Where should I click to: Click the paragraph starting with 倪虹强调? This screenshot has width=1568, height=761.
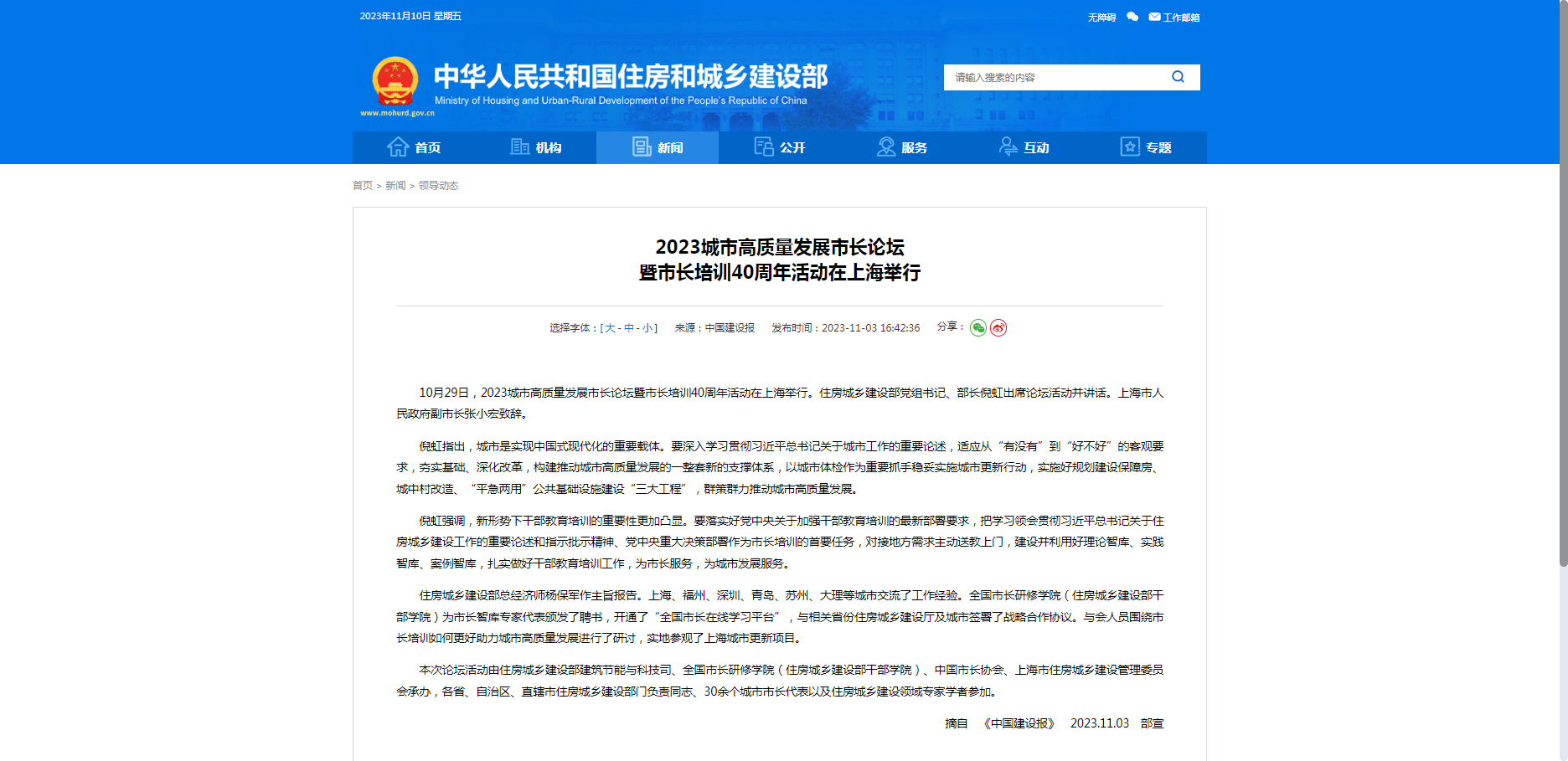point(780,542)
